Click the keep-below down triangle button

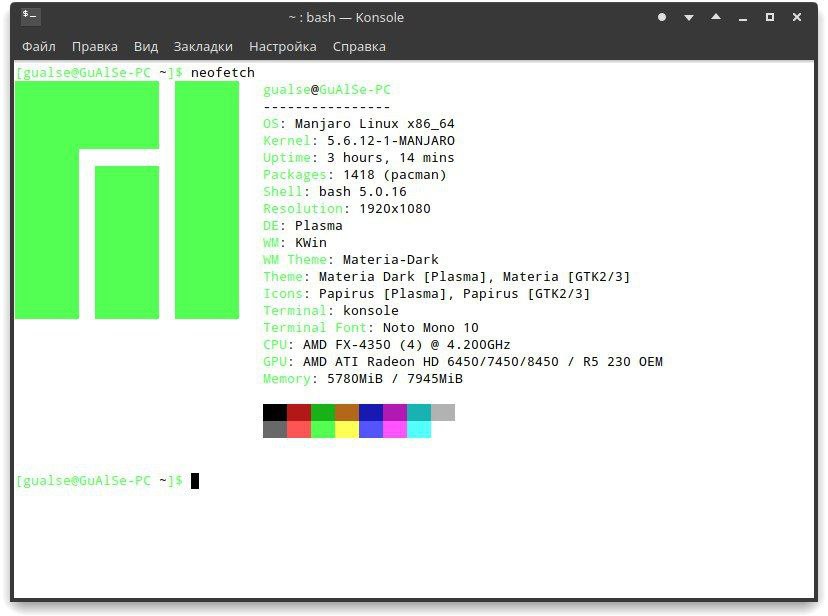[x=689, y=18]
